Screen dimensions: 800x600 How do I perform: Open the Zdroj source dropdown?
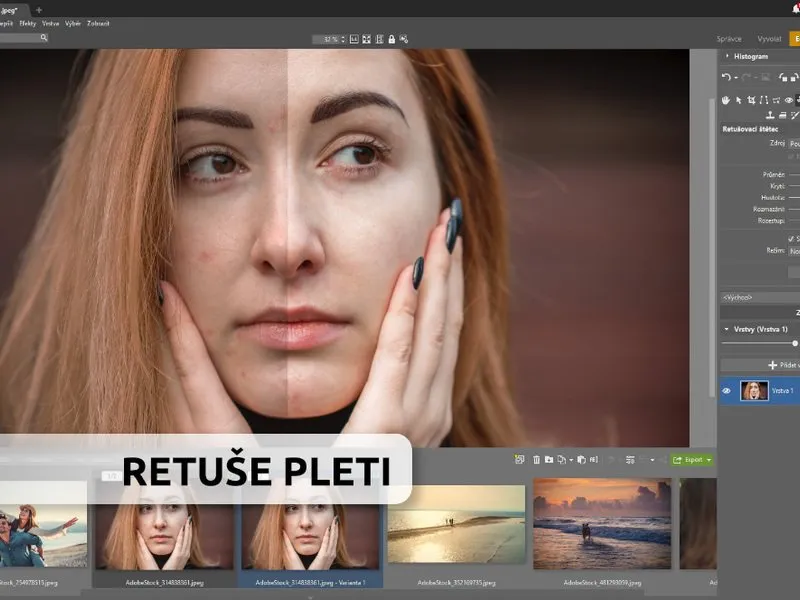pos(794,143)
